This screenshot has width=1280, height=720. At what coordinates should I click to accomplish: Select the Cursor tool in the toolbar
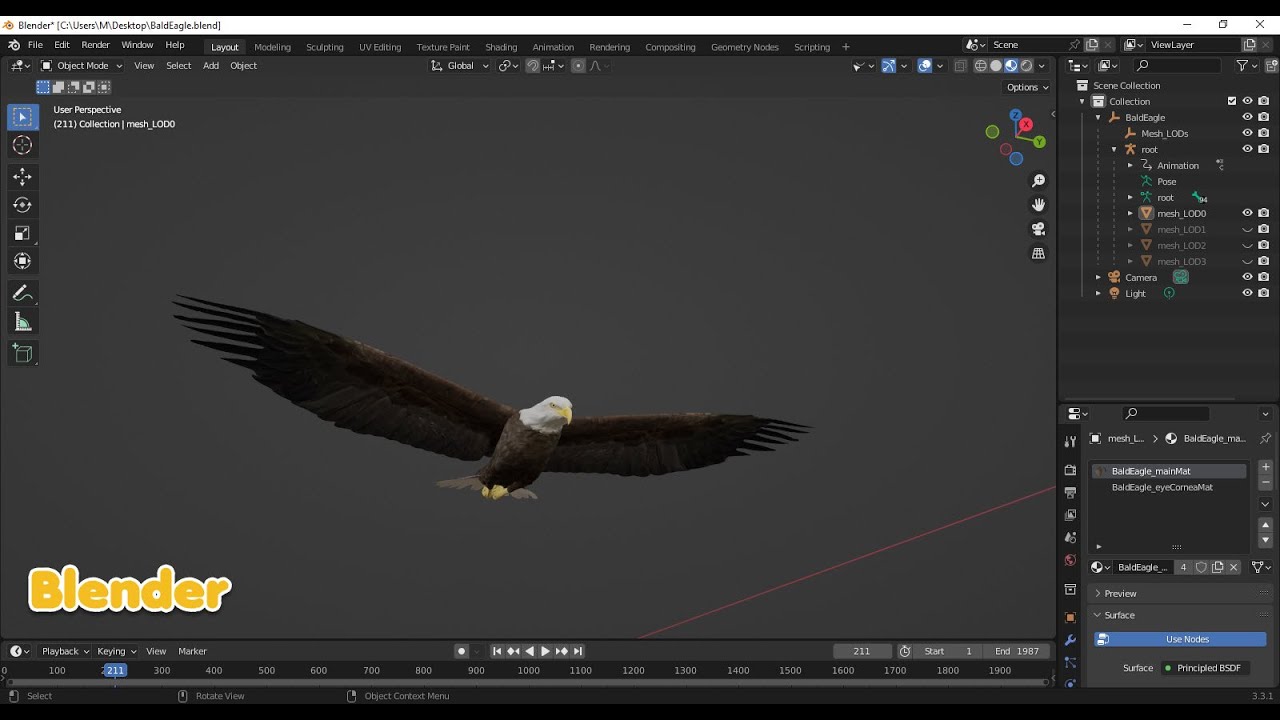tap(22, 146)
